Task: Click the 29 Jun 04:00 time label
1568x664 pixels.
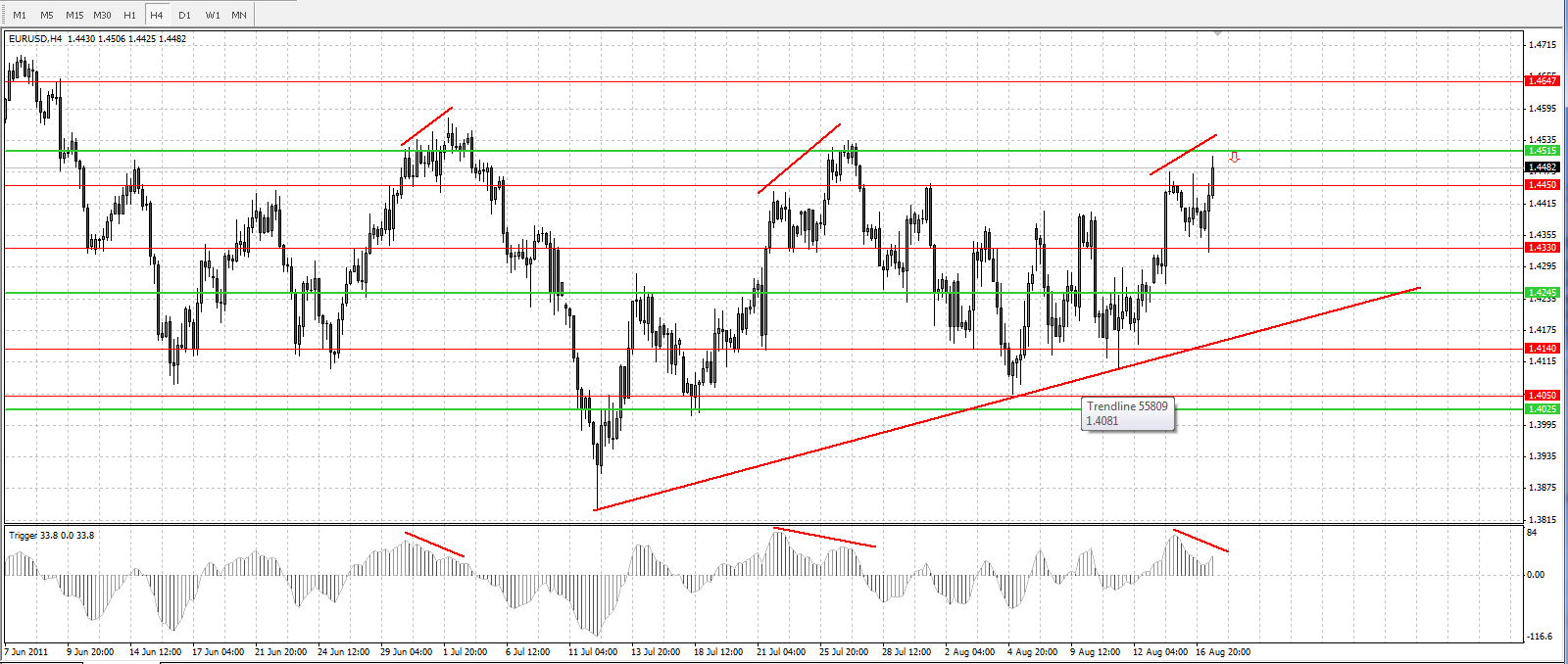Action: [x=406, y=652]
